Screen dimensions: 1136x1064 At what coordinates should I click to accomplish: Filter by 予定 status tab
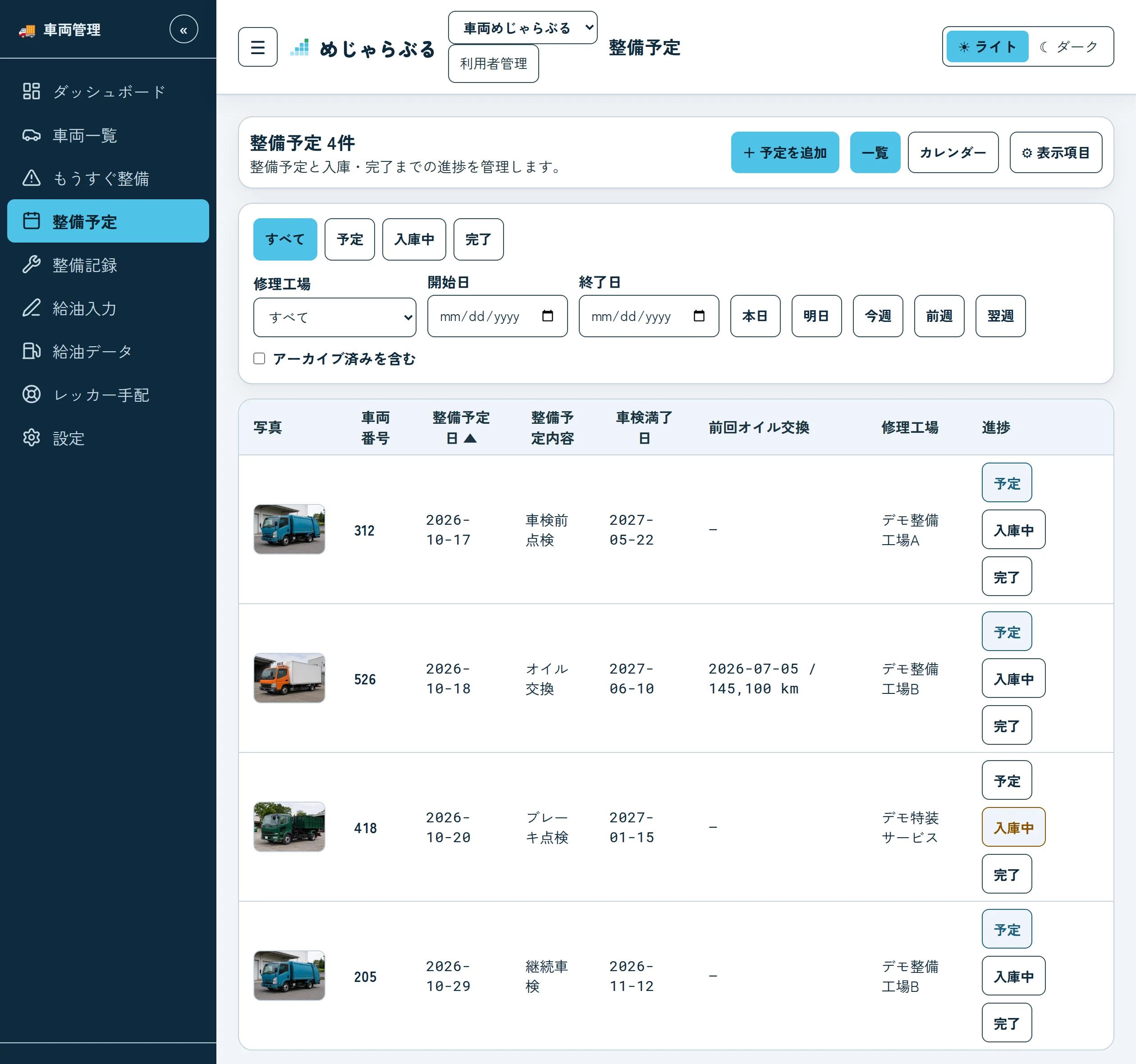(350, 239)
